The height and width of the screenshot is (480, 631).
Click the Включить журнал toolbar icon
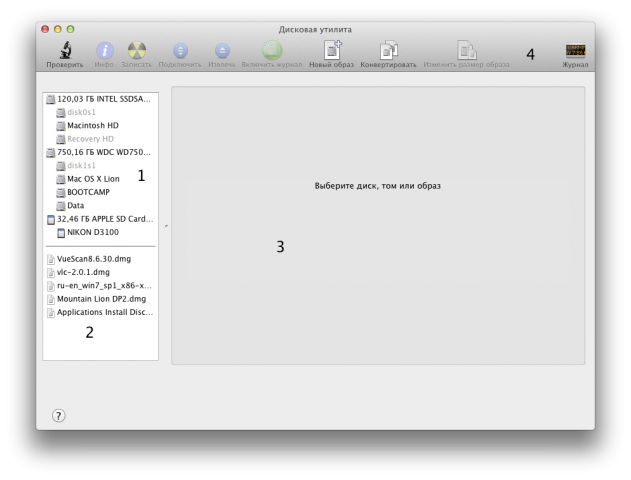click(x=271, y=50)
